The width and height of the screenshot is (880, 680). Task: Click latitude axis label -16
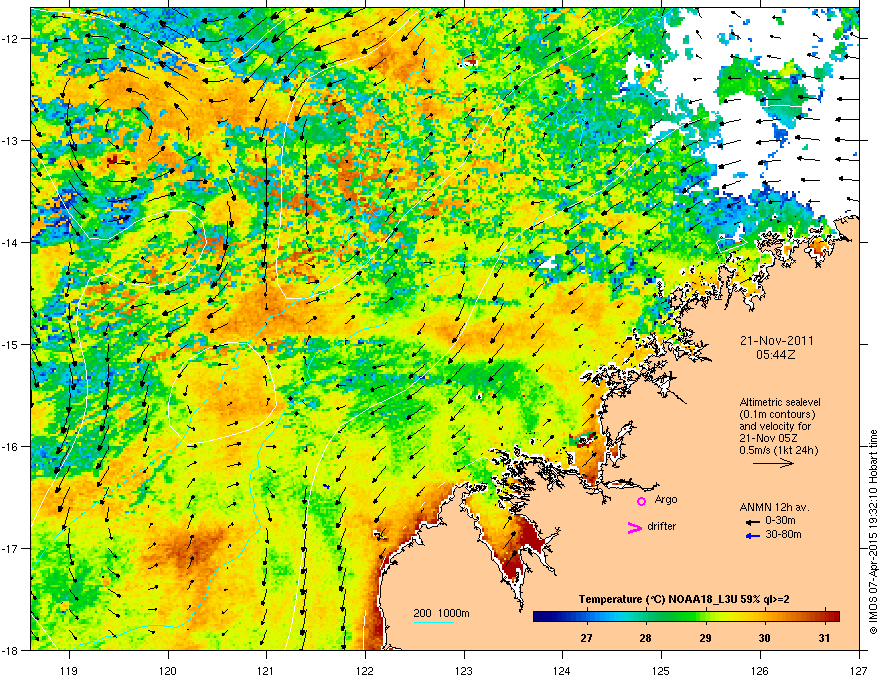click(10, 447)
